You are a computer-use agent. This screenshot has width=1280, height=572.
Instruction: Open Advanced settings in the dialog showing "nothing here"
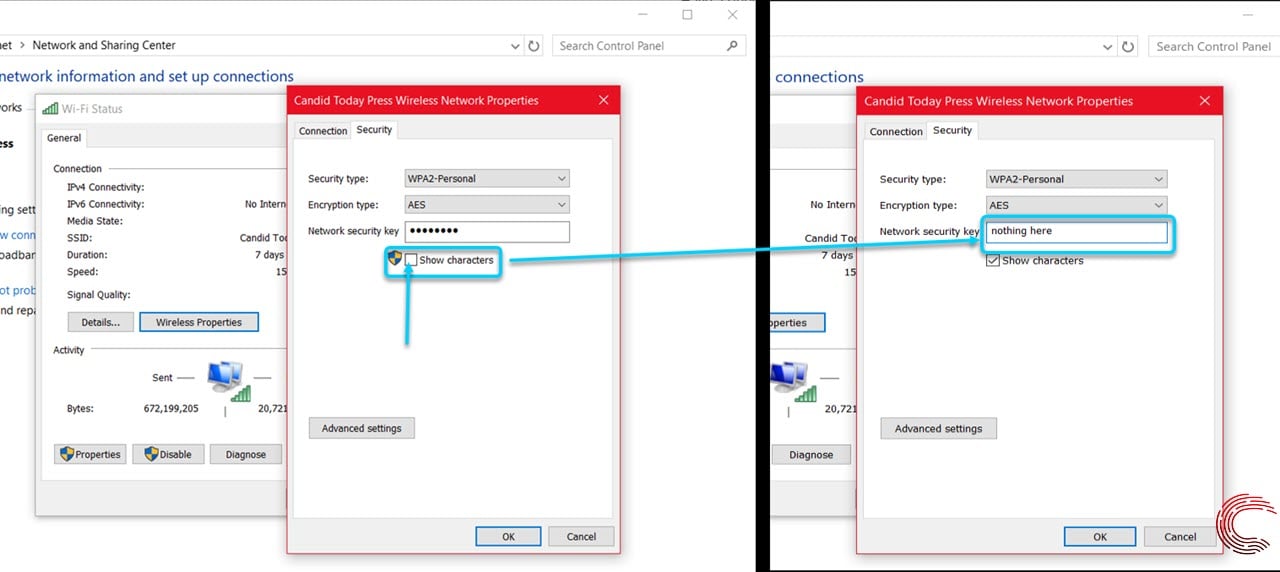[x=938, y=429]
